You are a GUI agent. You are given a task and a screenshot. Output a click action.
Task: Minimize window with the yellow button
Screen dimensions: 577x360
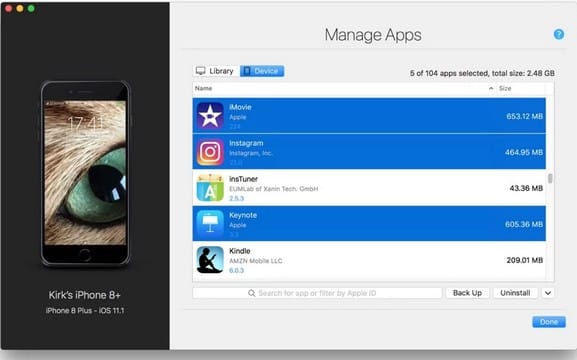20,8
